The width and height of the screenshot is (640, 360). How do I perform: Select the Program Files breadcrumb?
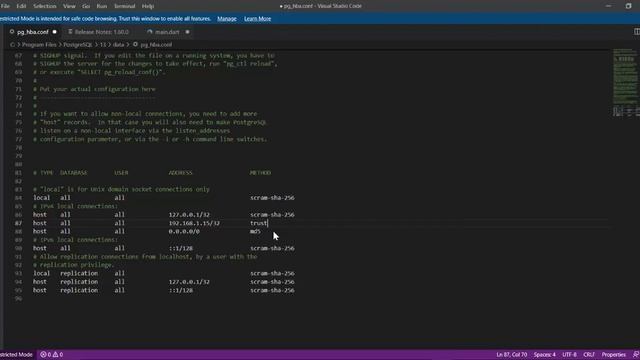pos(39,44)
